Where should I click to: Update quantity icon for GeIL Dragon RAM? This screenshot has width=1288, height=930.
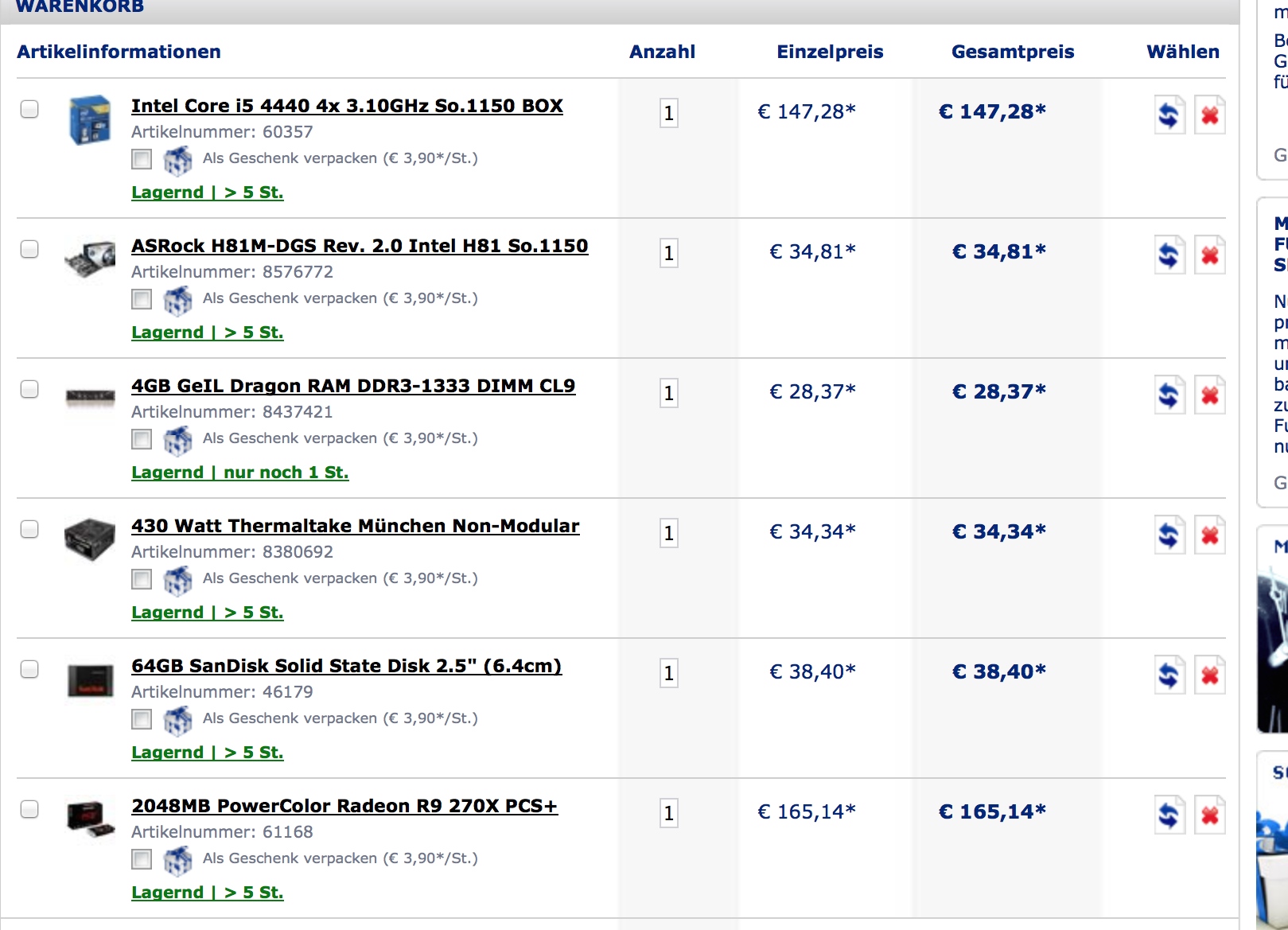coord(1169,395)
